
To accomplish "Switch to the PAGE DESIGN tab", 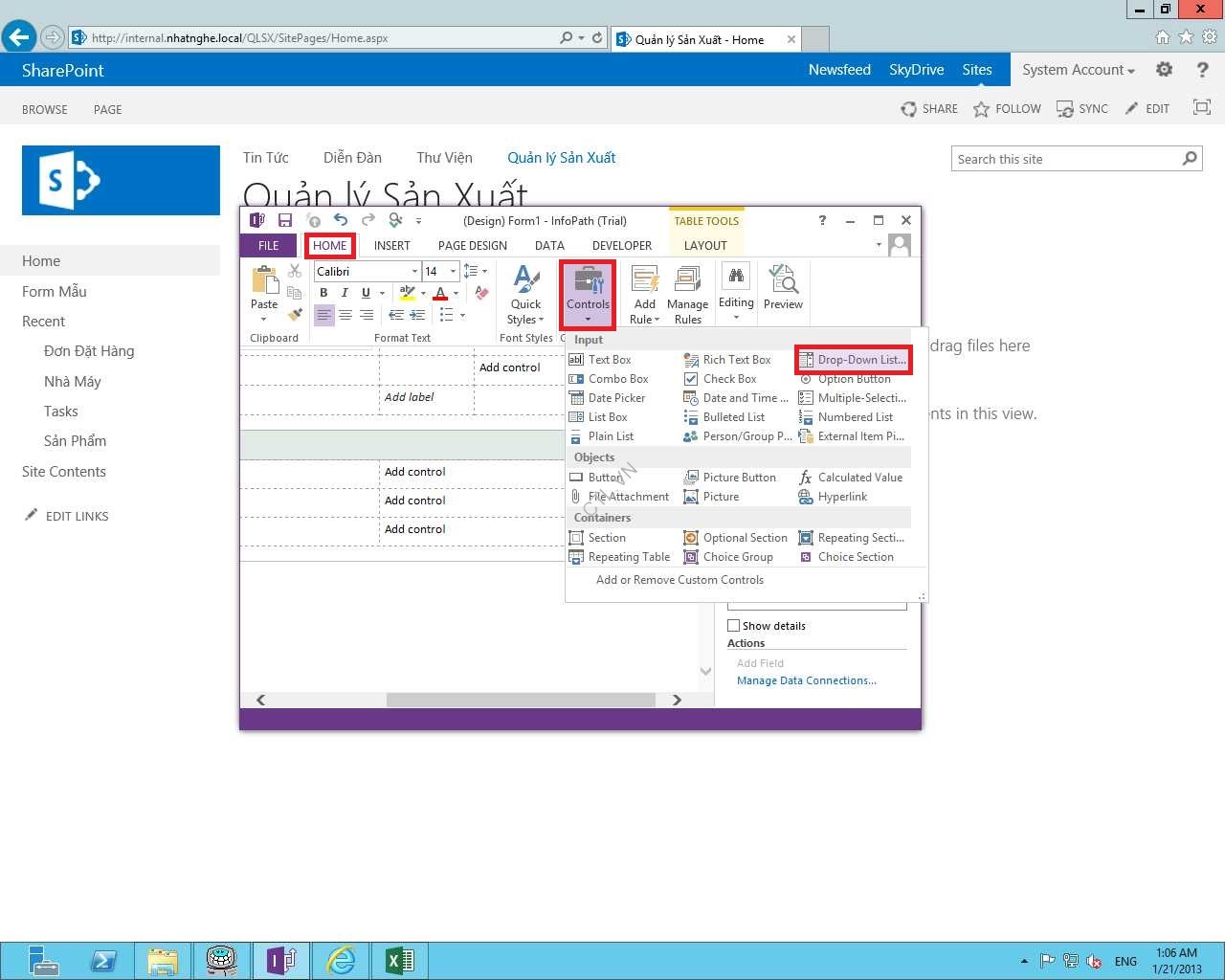I will pyautogui.click(x=473, y=246).
